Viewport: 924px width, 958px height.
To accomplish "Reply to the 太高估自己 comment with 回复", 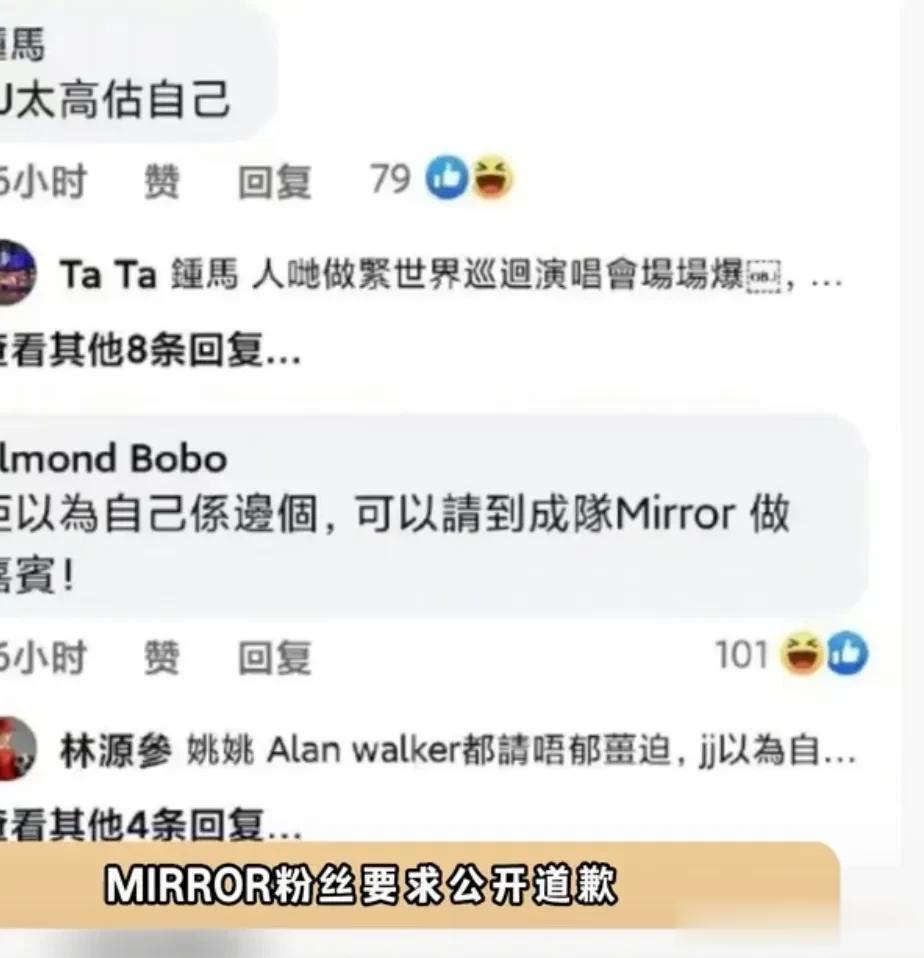I will (275, 181).
